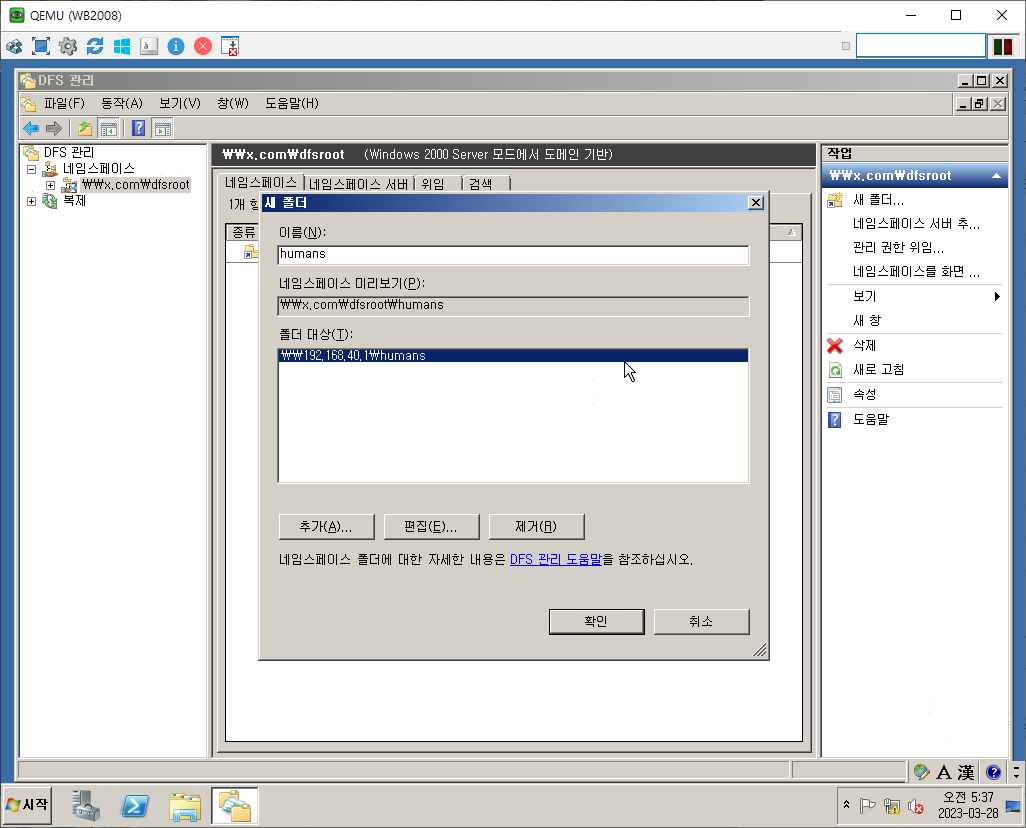Image resolution: width=1026 pixels, height=828 pixels.
Task: Click the 추가(A)... button
Action: tap(327, 526)
